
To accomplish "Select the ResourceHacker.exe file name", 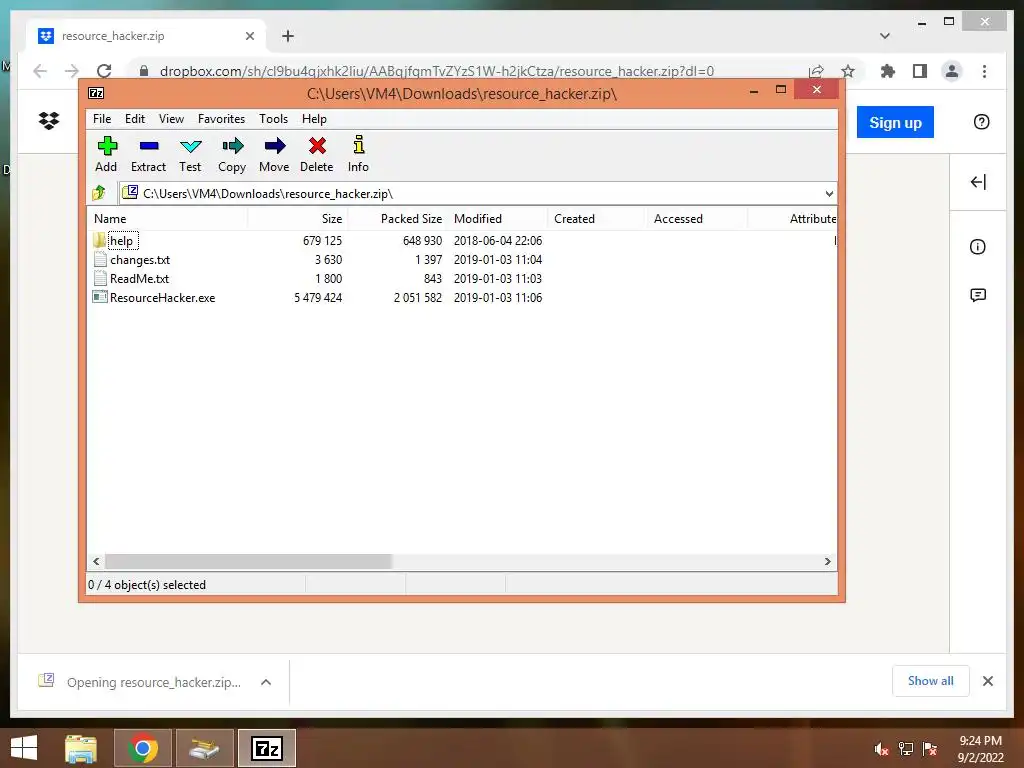I will [x=163, y=297].
